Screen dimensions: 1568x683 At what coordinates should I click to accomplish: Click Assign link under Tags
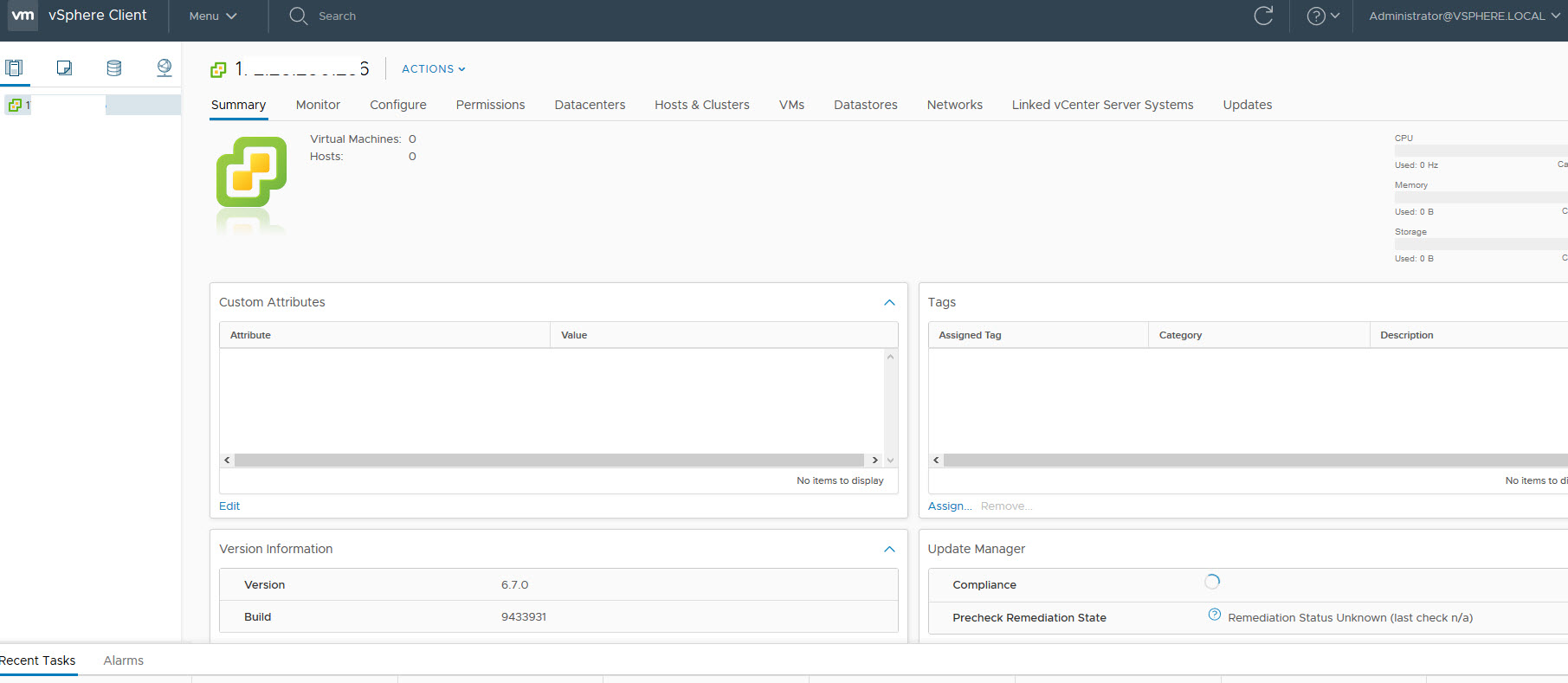(x=949, y=506)
